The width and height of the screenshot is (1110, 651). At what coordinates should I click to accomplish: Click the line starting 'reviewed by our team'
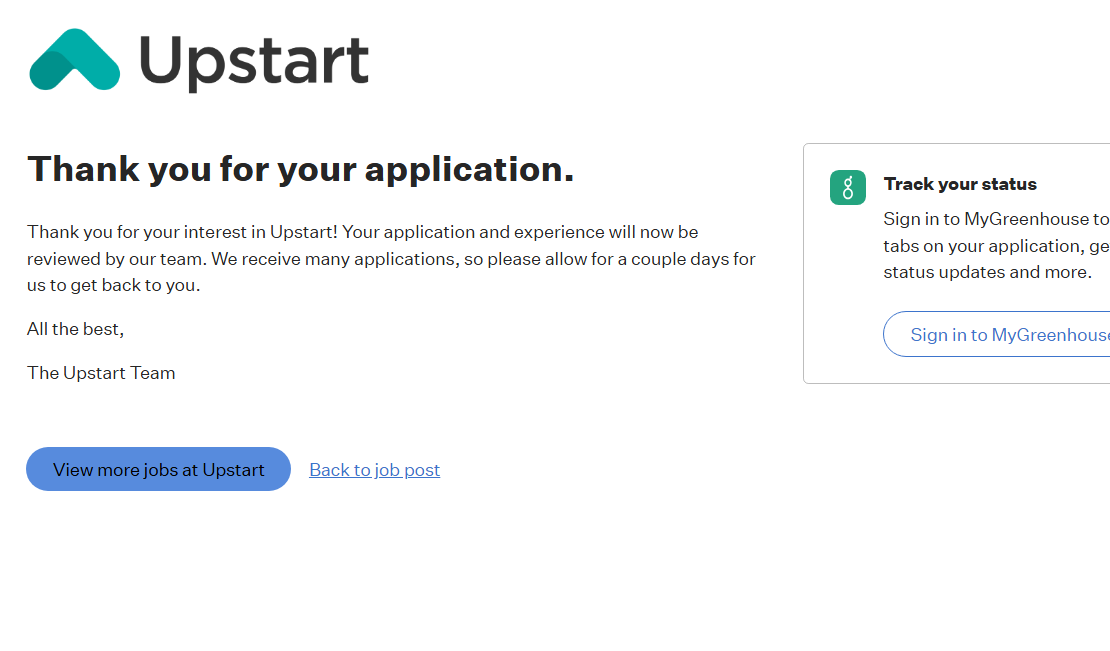coord(390,259)
